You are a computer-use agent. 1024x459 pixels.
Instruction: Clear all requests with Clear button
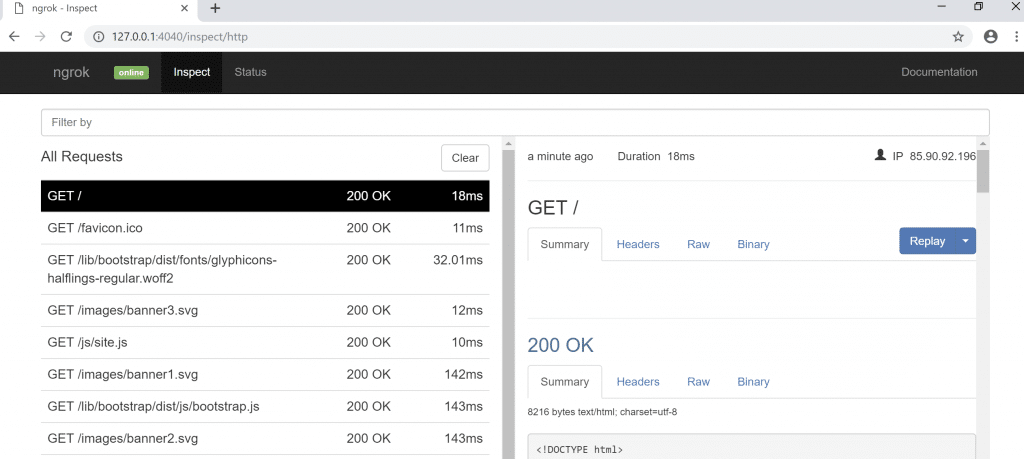coord(465,158)
